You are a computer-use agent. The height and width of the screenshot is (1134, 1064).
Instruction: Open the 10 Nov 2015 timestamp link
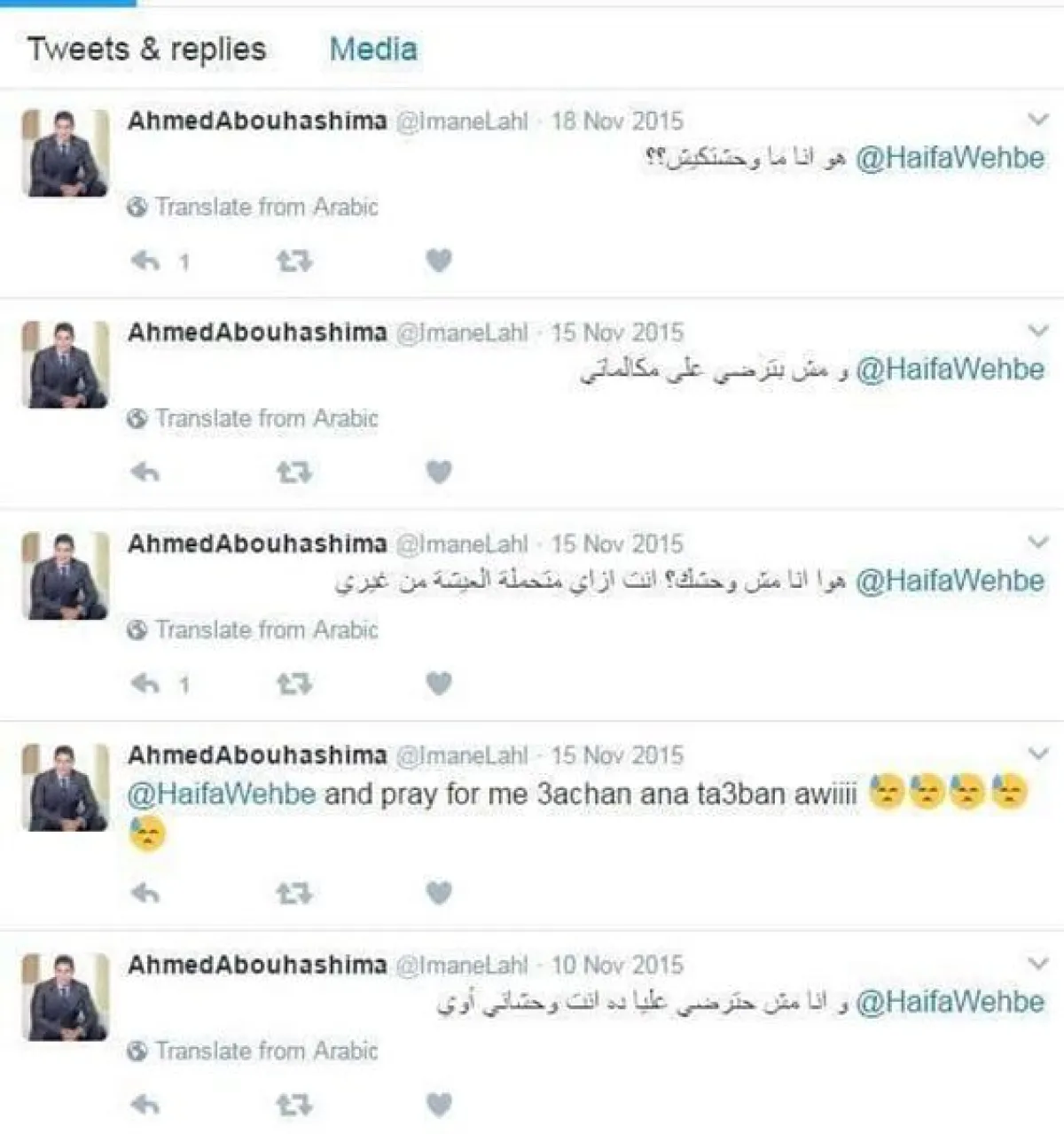click(x=617, y=965)
